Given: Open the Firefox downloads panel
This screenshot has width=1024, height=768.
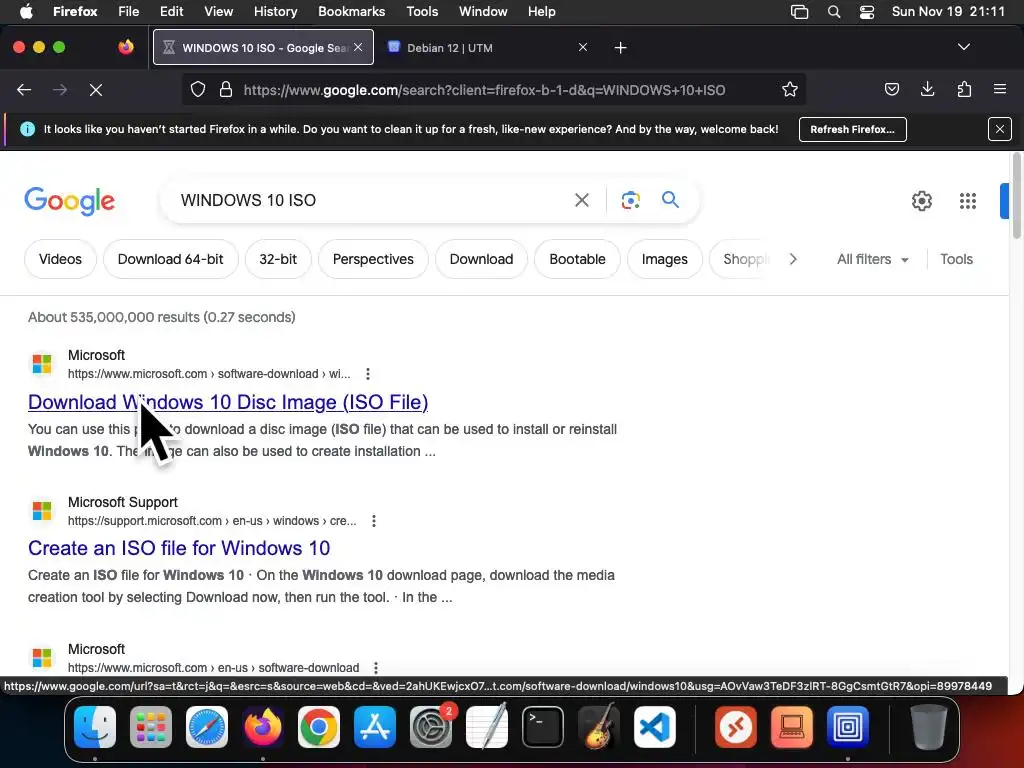Looking at the screenshot, I should 927,89.
